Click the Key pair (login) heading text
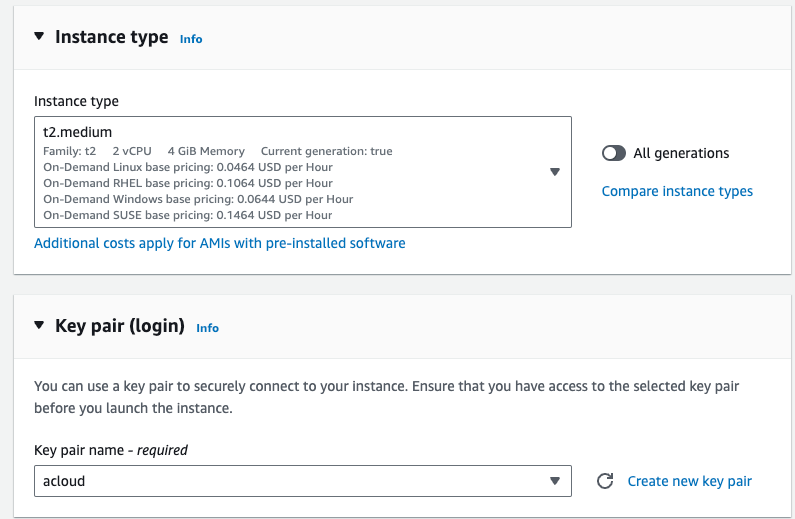The image size is (795, 519). click(x=120, y=326)
